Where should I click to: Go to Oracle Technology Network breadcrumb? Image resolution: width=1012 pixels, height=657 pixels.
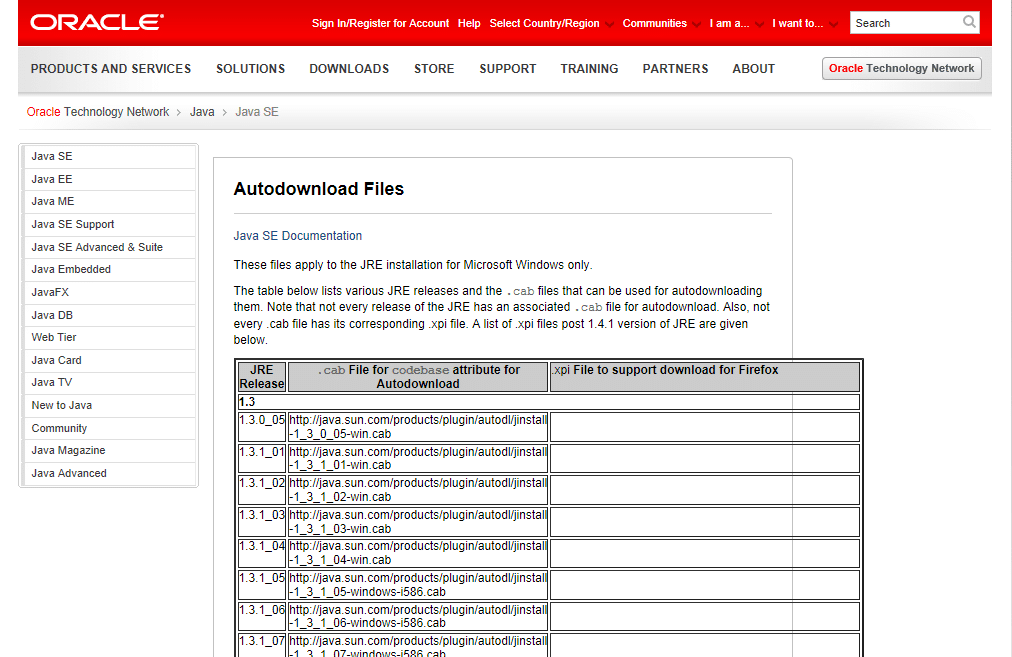pyautogui.click(x=98, y=112)
